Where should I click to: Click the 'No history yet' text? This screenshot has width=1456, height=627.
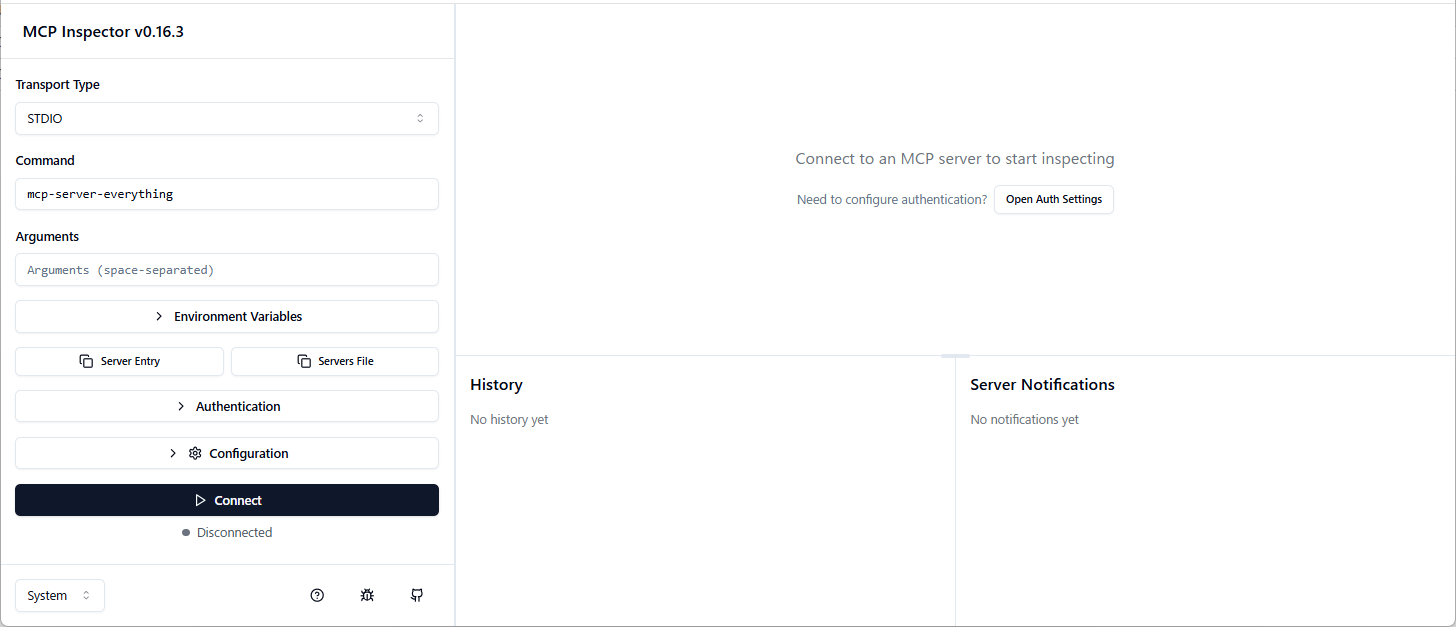509,419
